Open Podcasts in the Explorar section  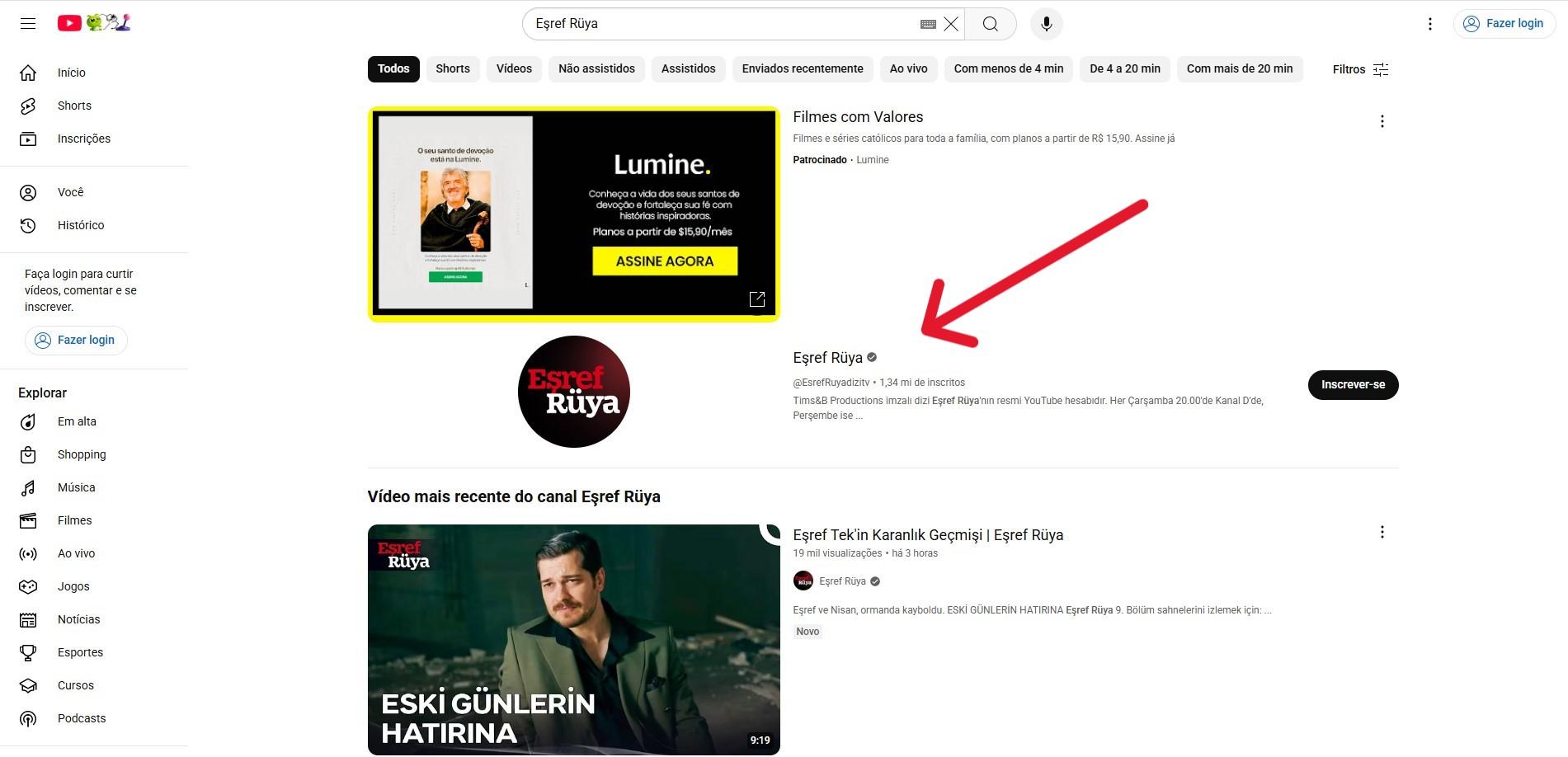81,718
